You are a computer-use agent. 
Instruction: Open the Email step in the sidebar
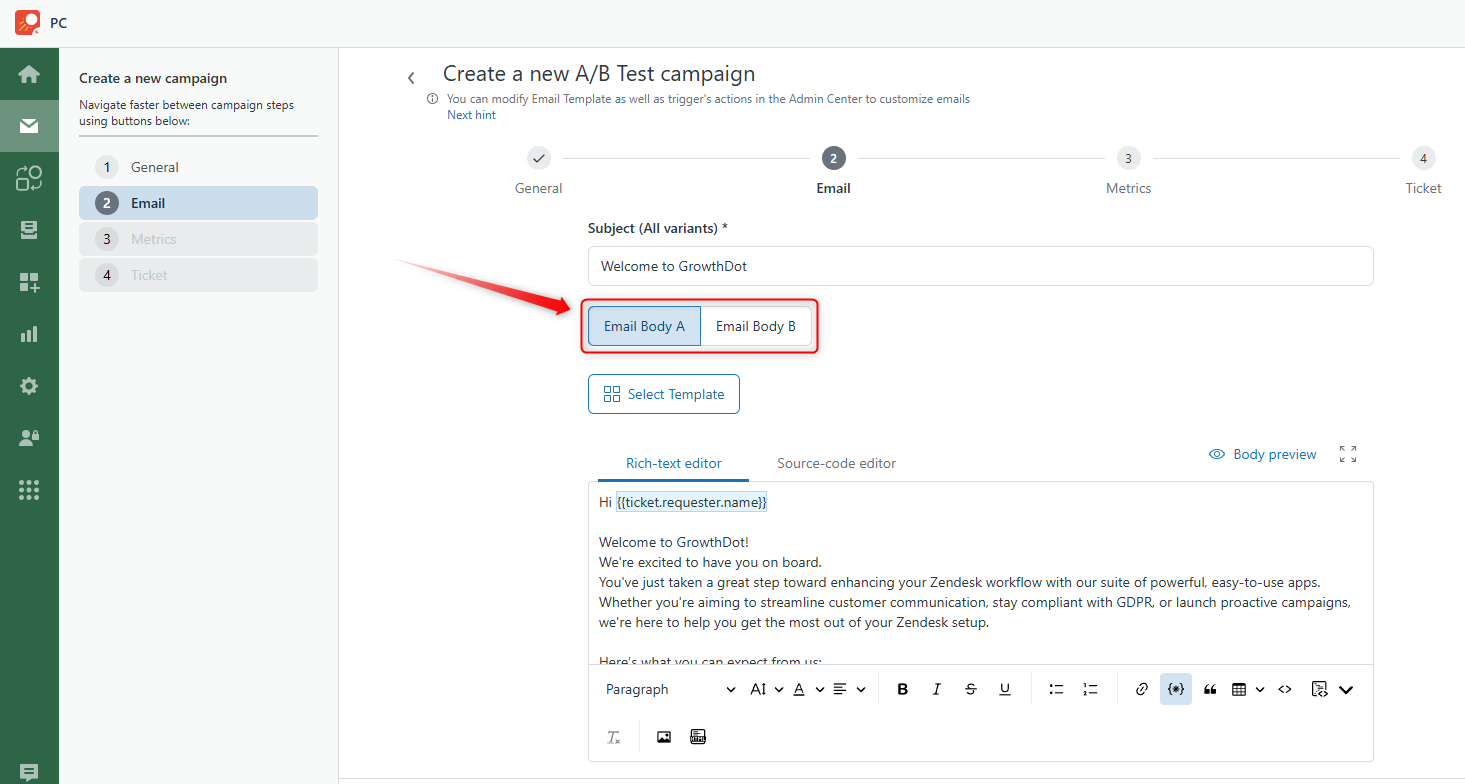coord(198,203)
